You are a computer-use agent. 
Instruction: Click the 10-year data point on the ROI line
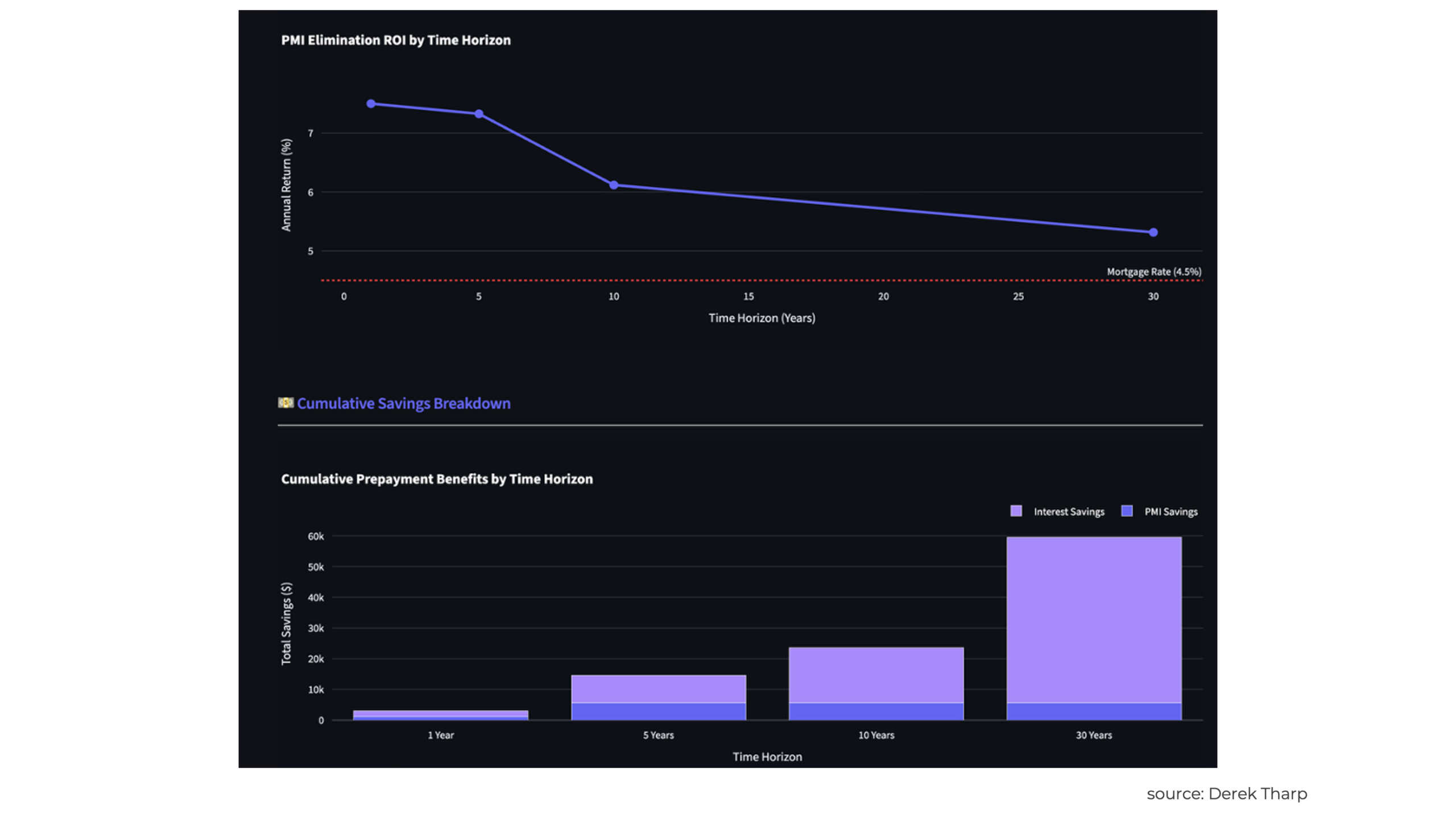[614, 185]
